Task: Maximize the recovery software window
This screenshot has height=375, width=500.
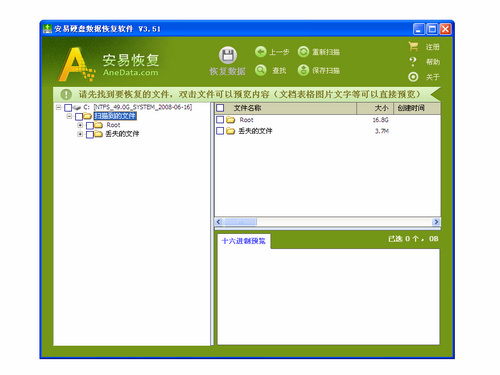Action: [x=432, y=29]
